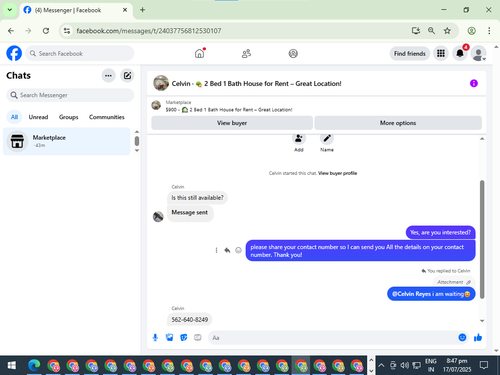Click the '@Celvin Reyes i am waiting' message
Screen dimensions: 500x375
click(x=431, y=294)
